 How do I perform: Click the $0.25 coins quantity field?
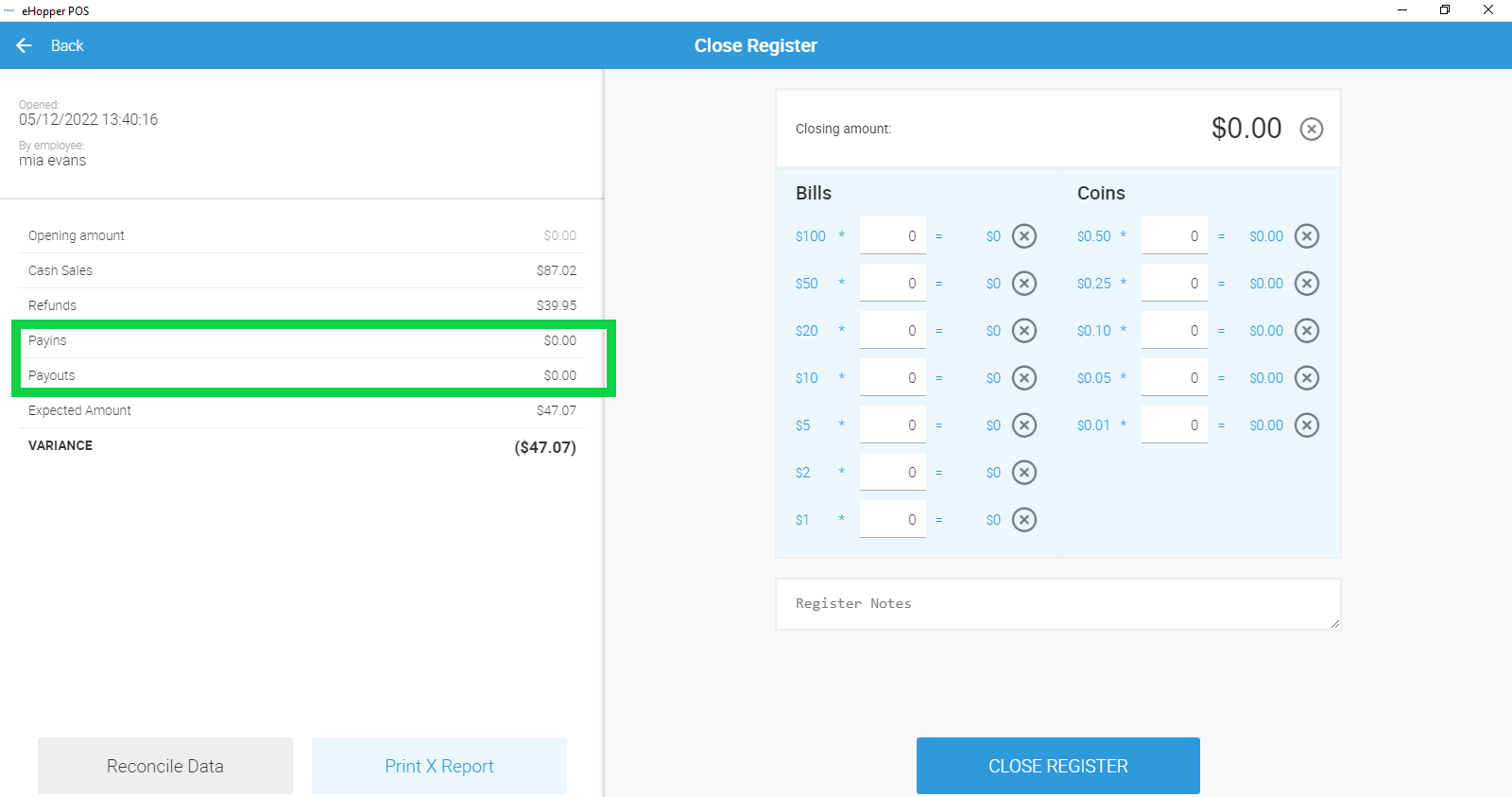click(1175, 283)
